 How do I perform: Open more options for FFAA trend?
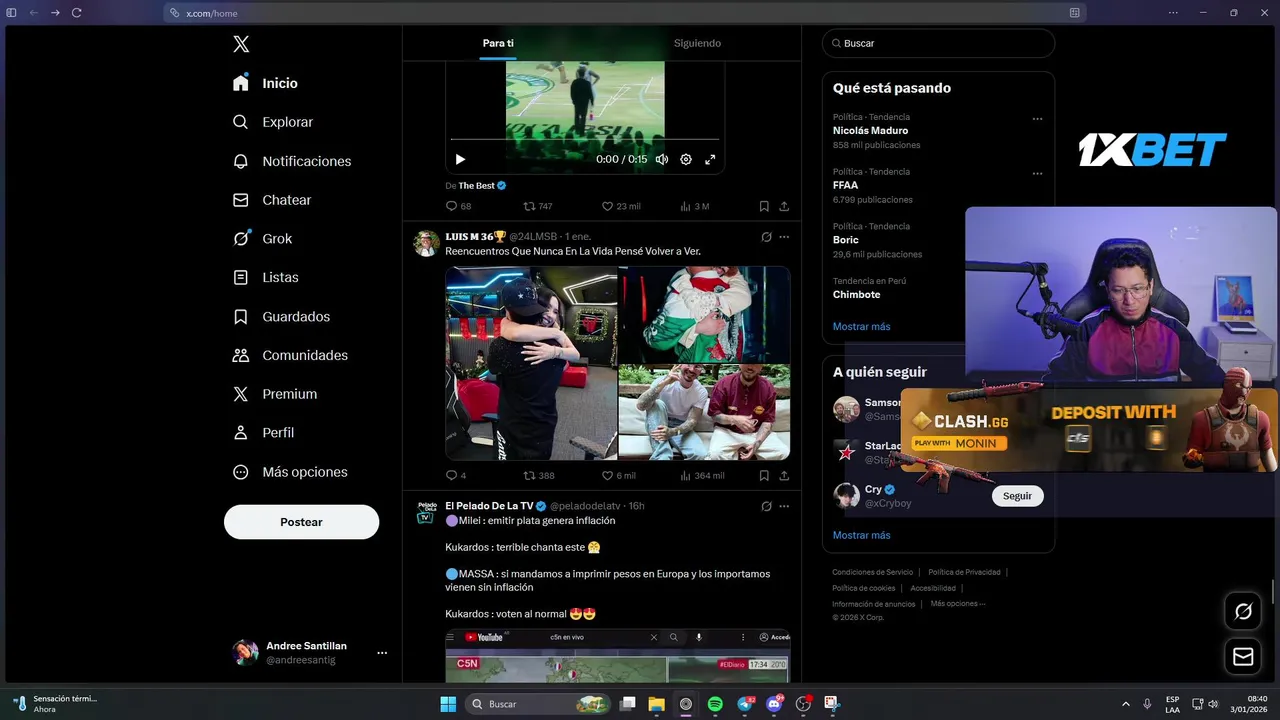pyautogui.click(x=1037, y=174)
